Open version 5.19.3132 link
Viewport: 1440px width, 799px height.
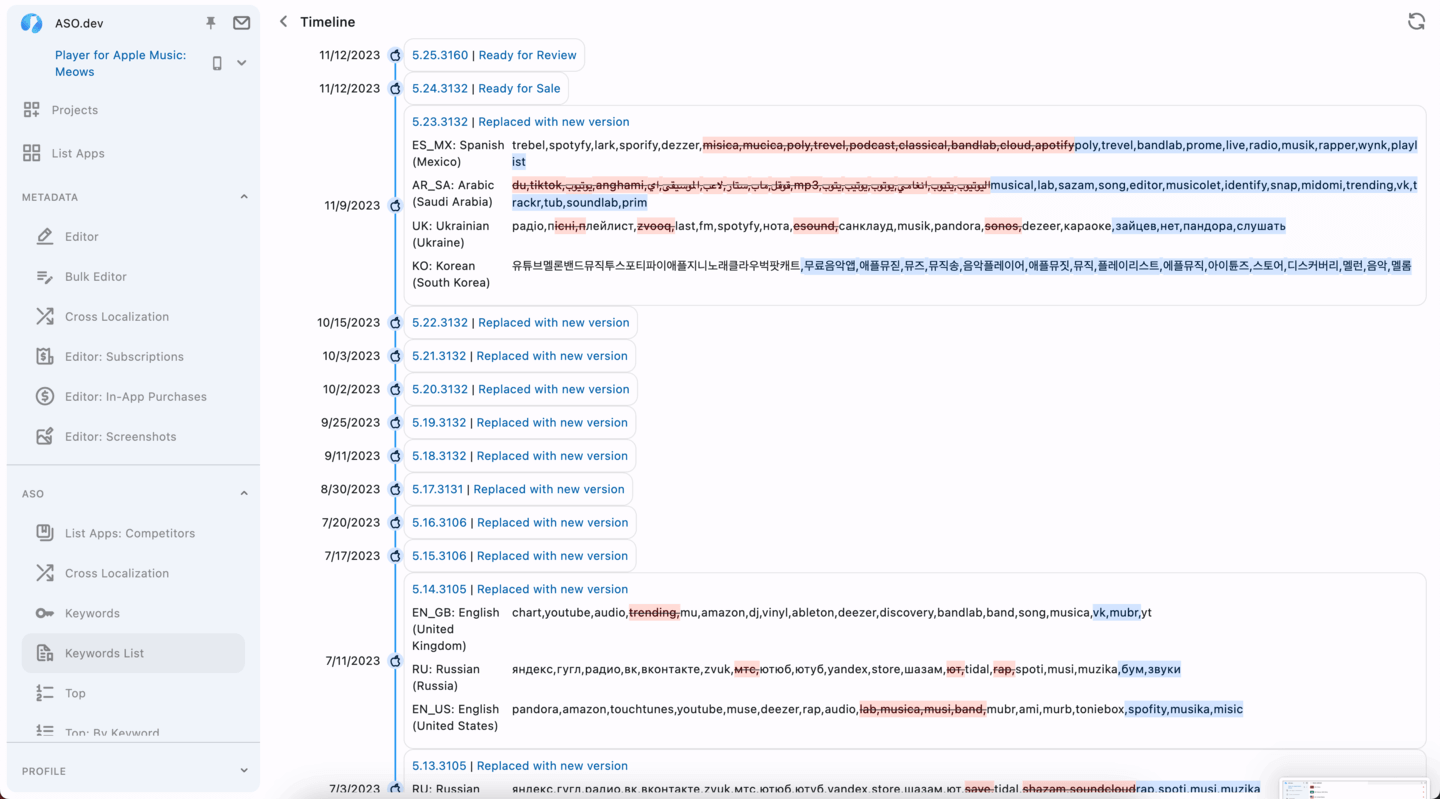pos(439,423)
